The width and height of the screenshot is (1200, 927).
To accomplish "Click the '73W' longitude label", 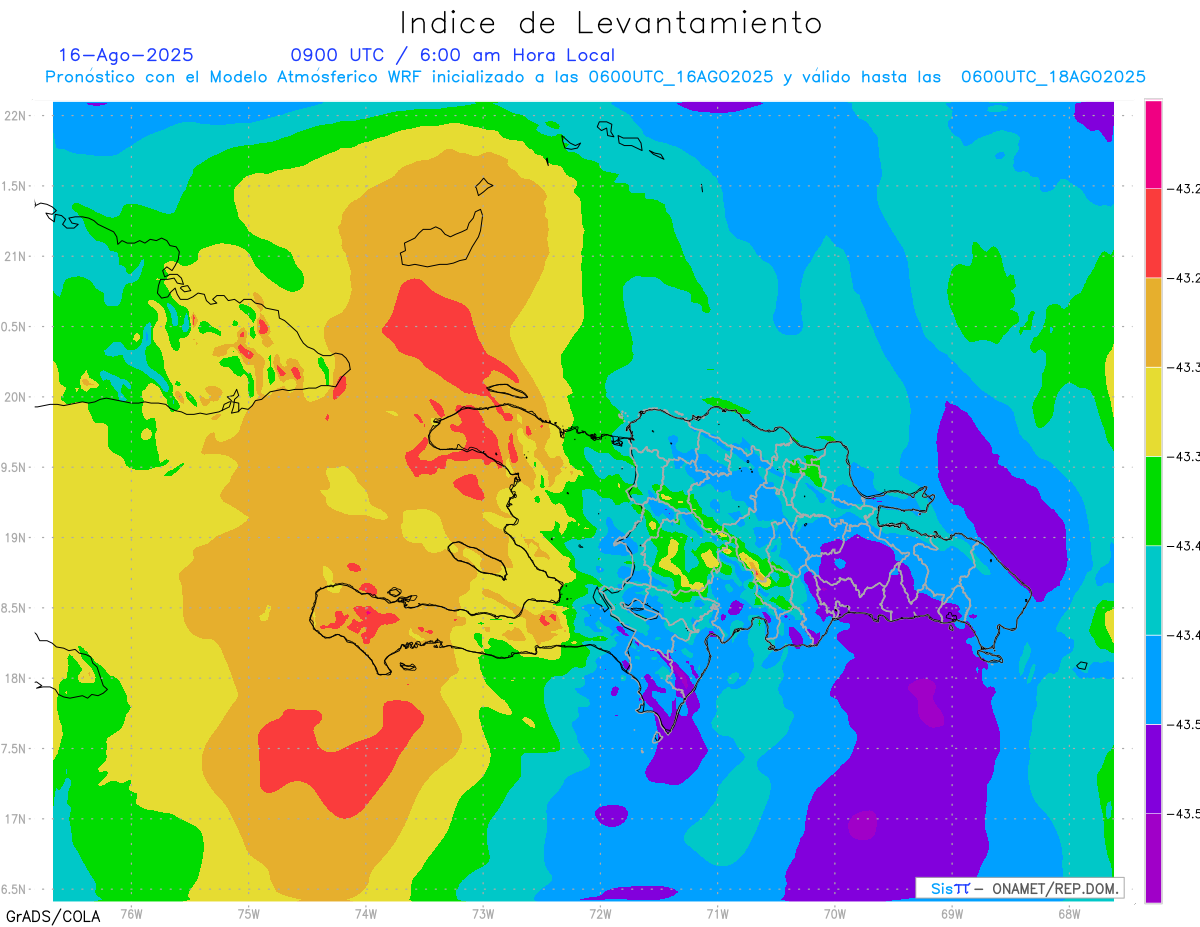I will pyautogui.click(x=482, y=913).
